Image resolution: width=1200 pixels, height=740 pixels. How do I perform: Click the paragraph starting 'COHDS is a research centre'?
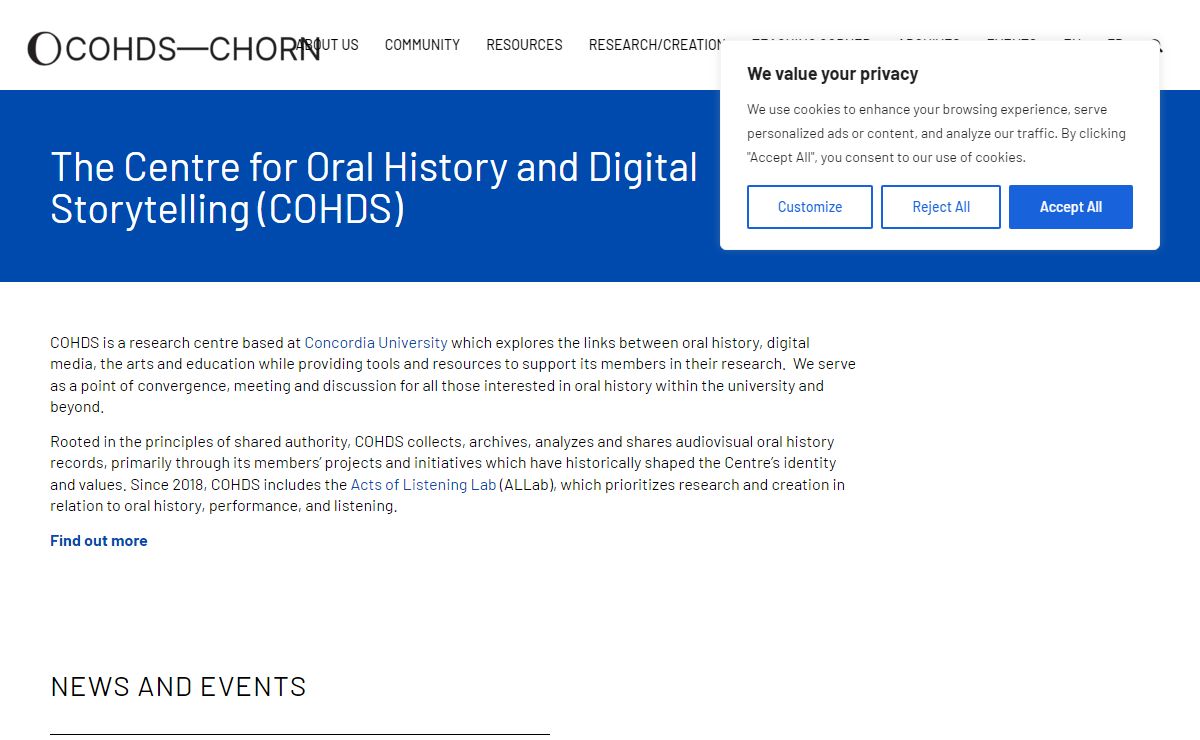pos(452,375)
